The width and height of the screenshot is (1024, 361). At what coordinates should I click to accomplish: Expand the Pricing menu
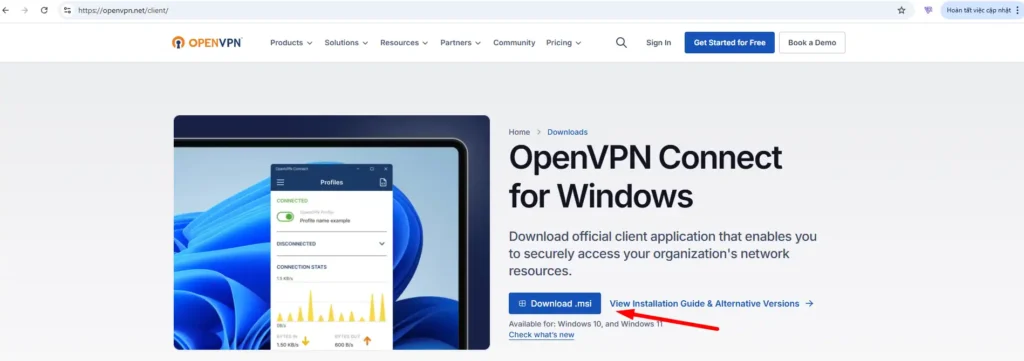pyautogui.click(x=564, y=42)
